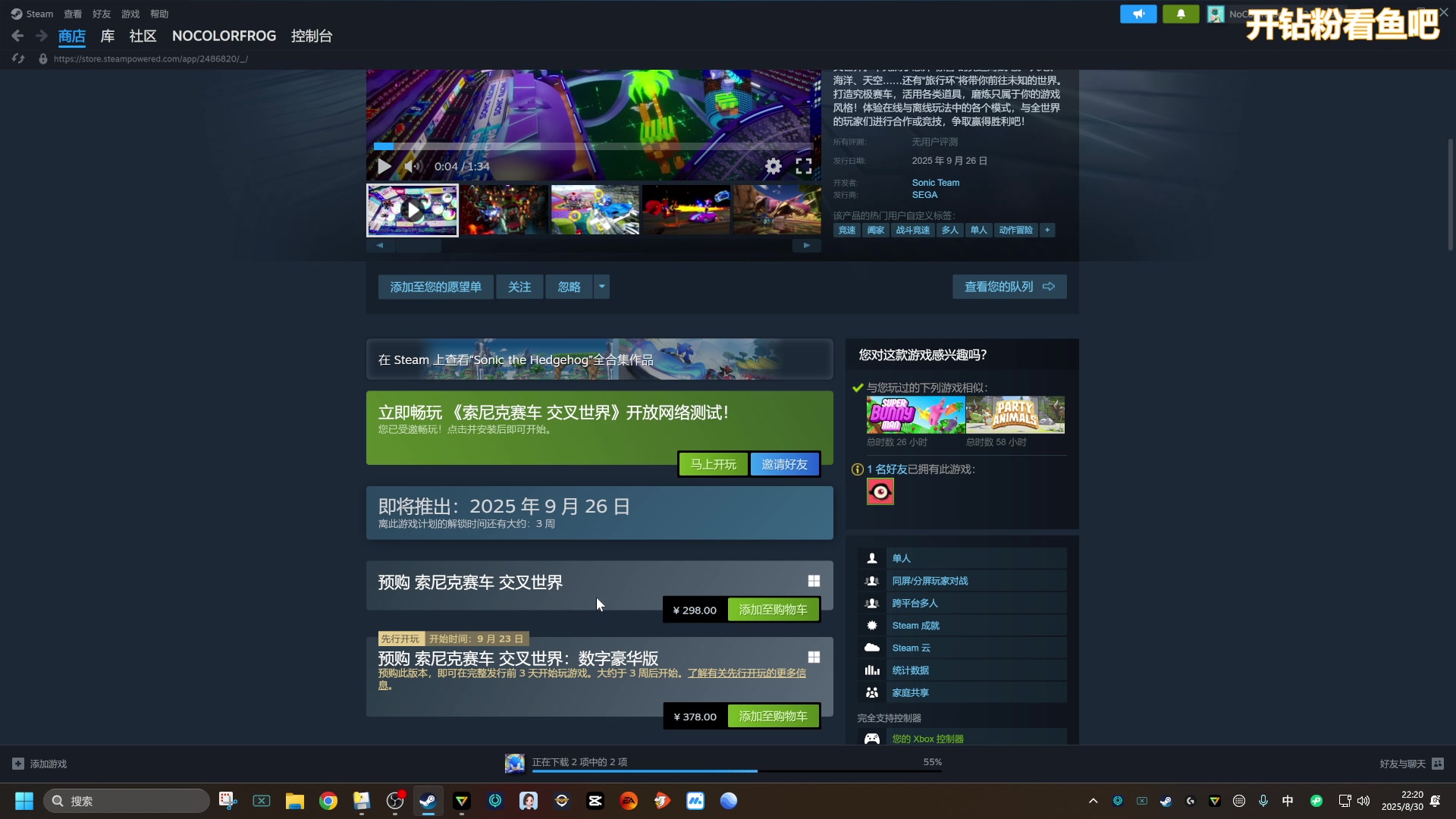This screenshot has width=1456, height=819.
Task: Switch to 社区 community tab
Action: point(143,36)
